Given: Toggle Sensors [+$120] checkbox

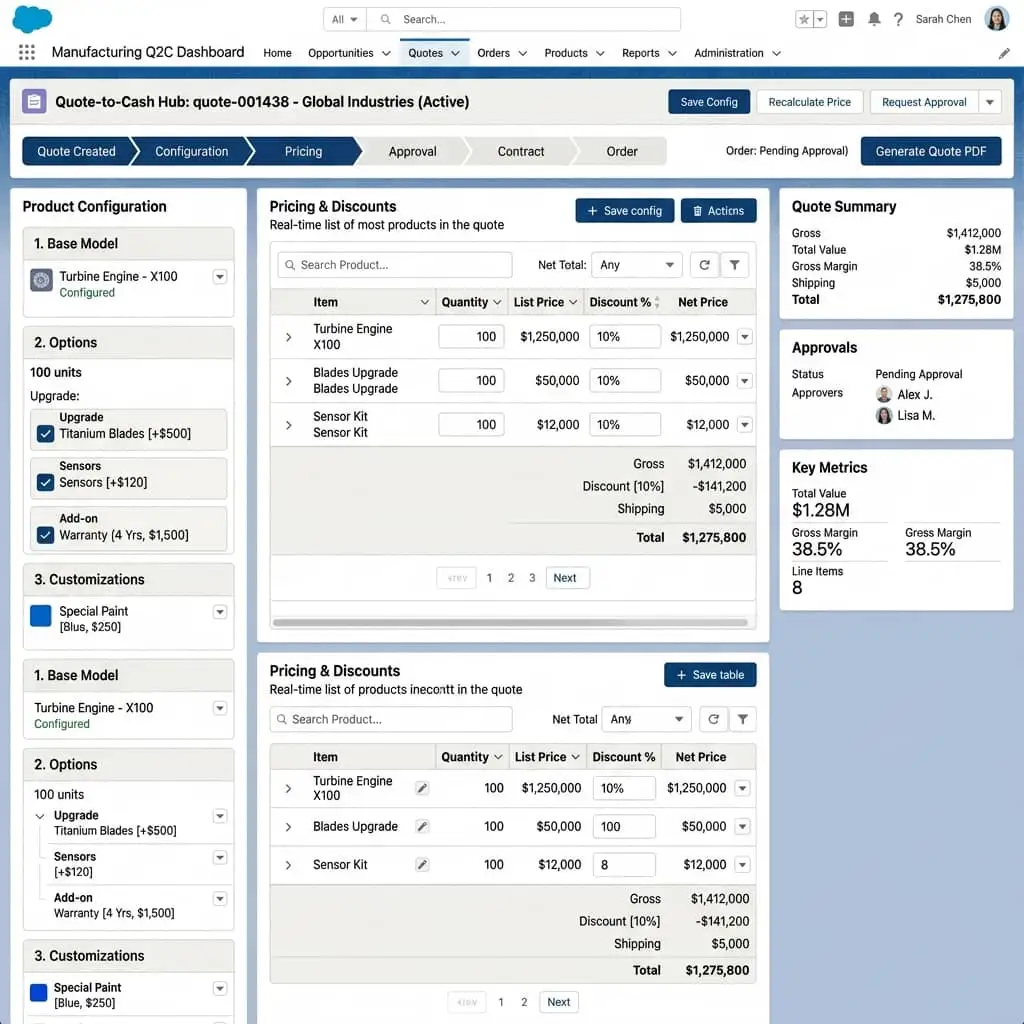Looking at the screenshot, I should tap(45, 483).
